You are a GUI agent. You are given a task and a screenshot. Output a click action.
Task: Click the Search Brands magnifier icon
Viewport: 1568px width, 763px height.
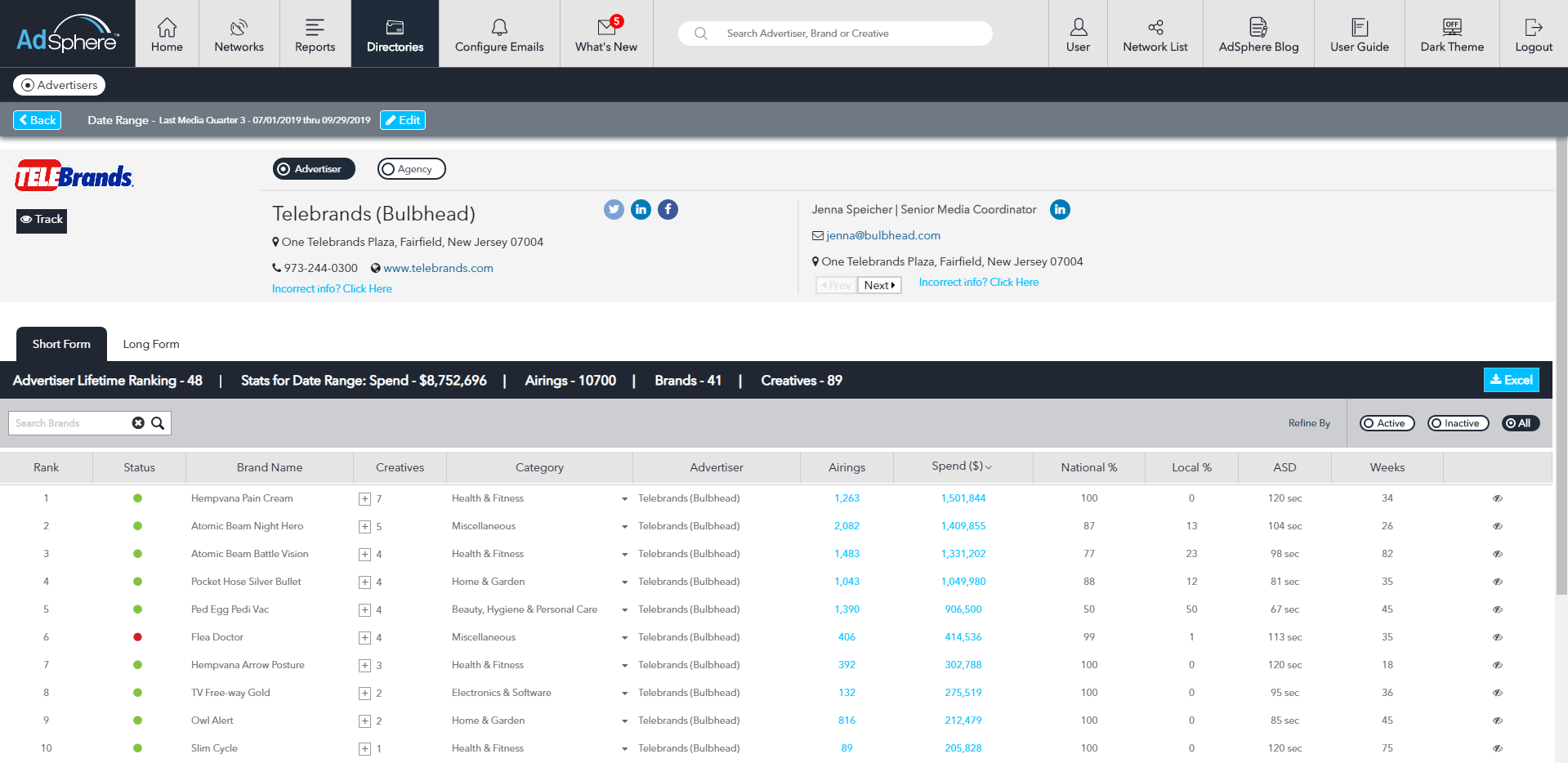pyautogui.click(x=158, y=423)
